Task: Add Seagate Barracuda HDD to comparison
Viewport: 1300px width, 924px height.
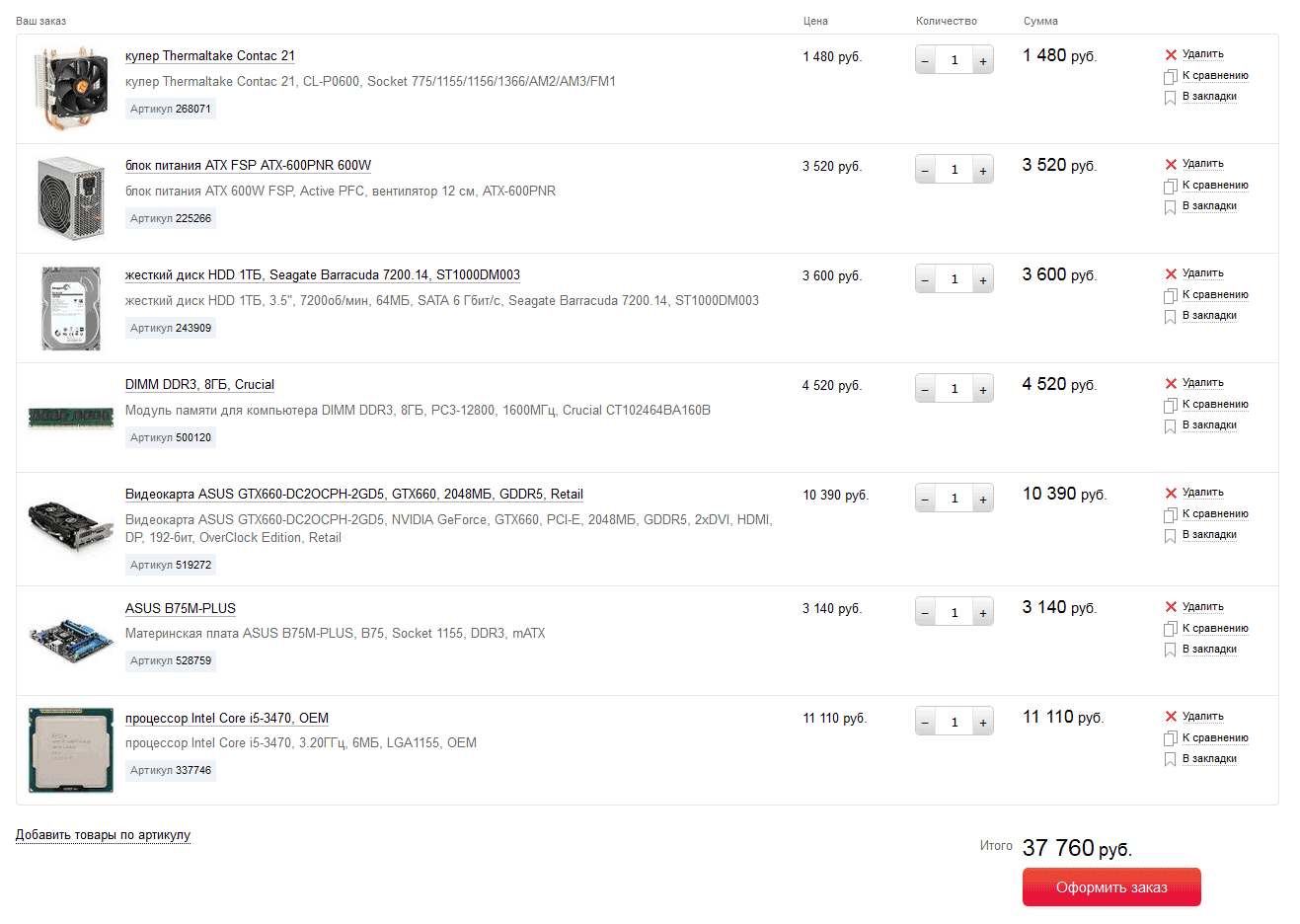Action: 1214,295
